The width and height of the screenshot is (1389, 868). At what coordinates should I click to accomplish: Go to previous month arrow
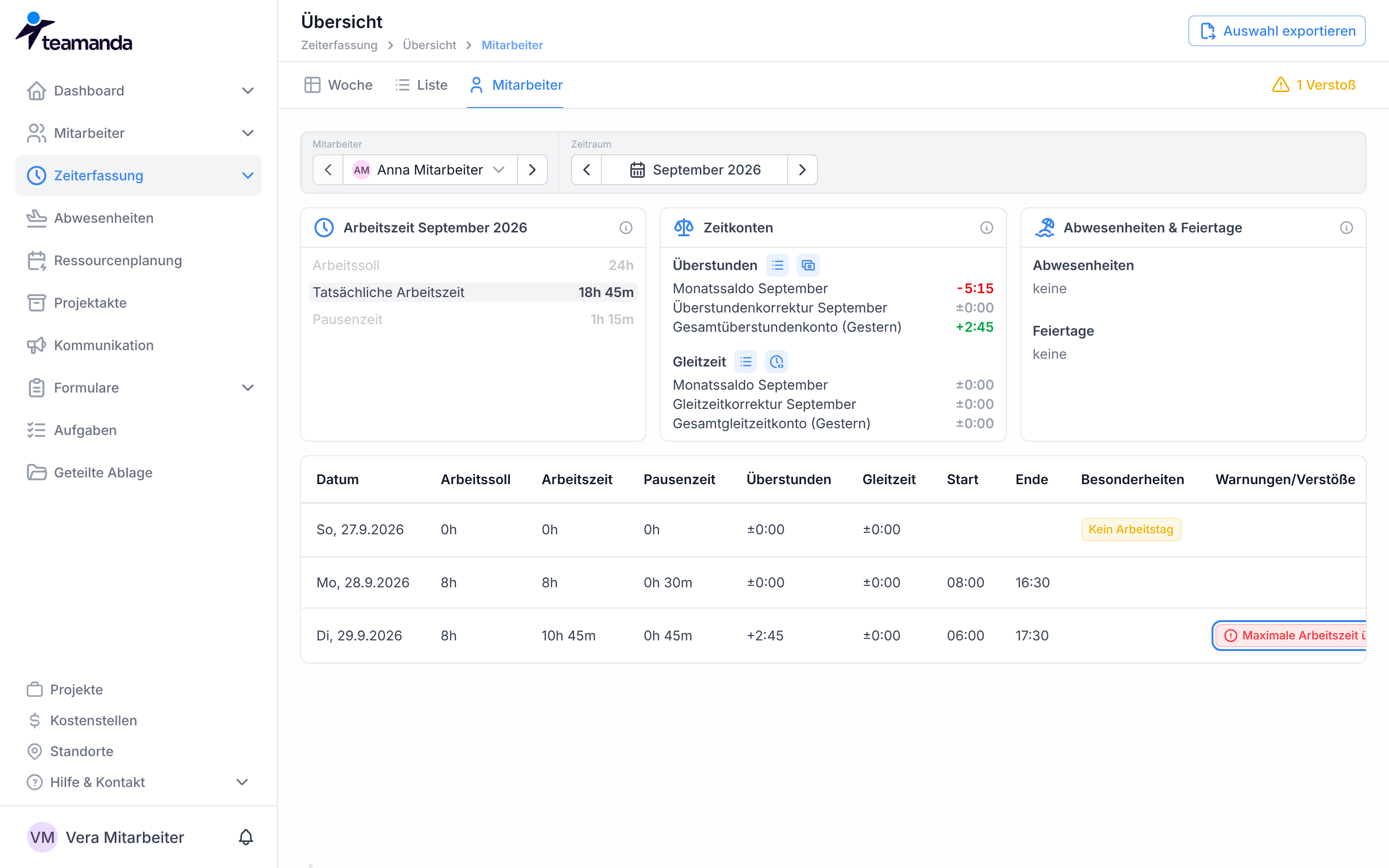point(586,170)
